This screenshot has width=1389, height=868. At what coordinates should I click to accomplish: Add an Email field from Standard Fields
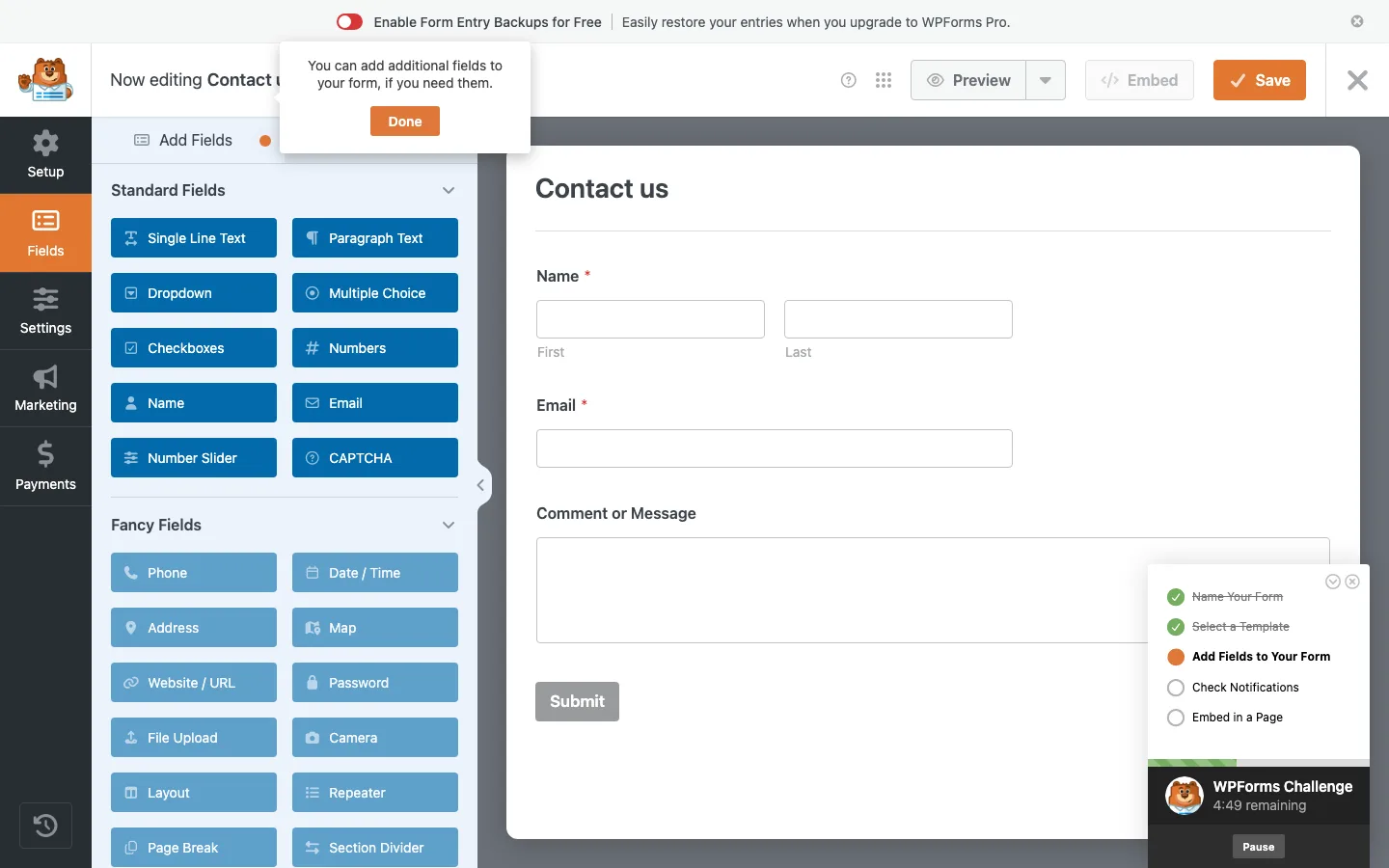[x=375, y=403]
